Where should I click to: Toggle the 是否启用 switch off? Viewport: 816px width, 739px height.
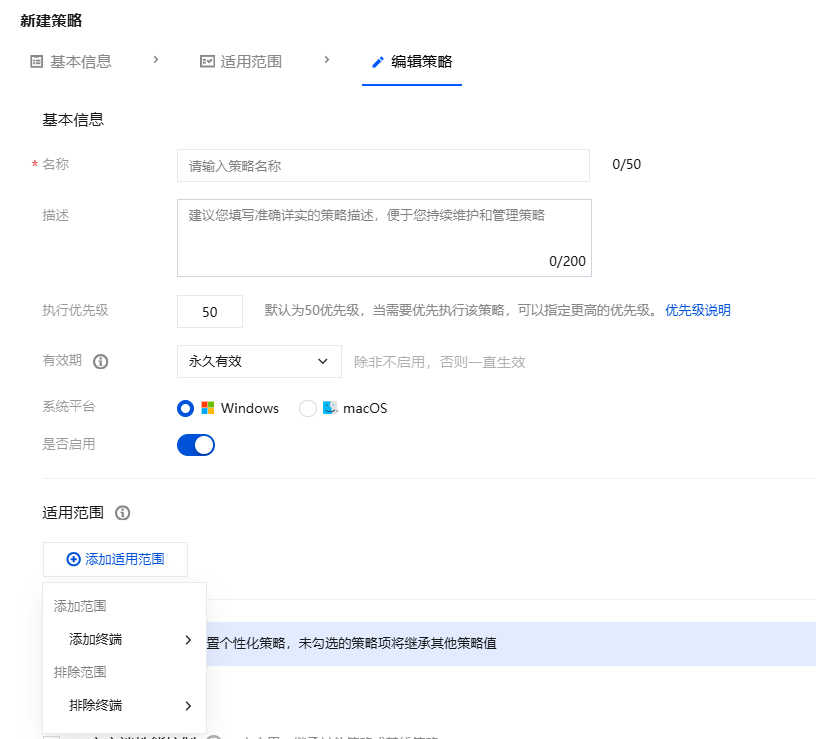pos(196,445)
